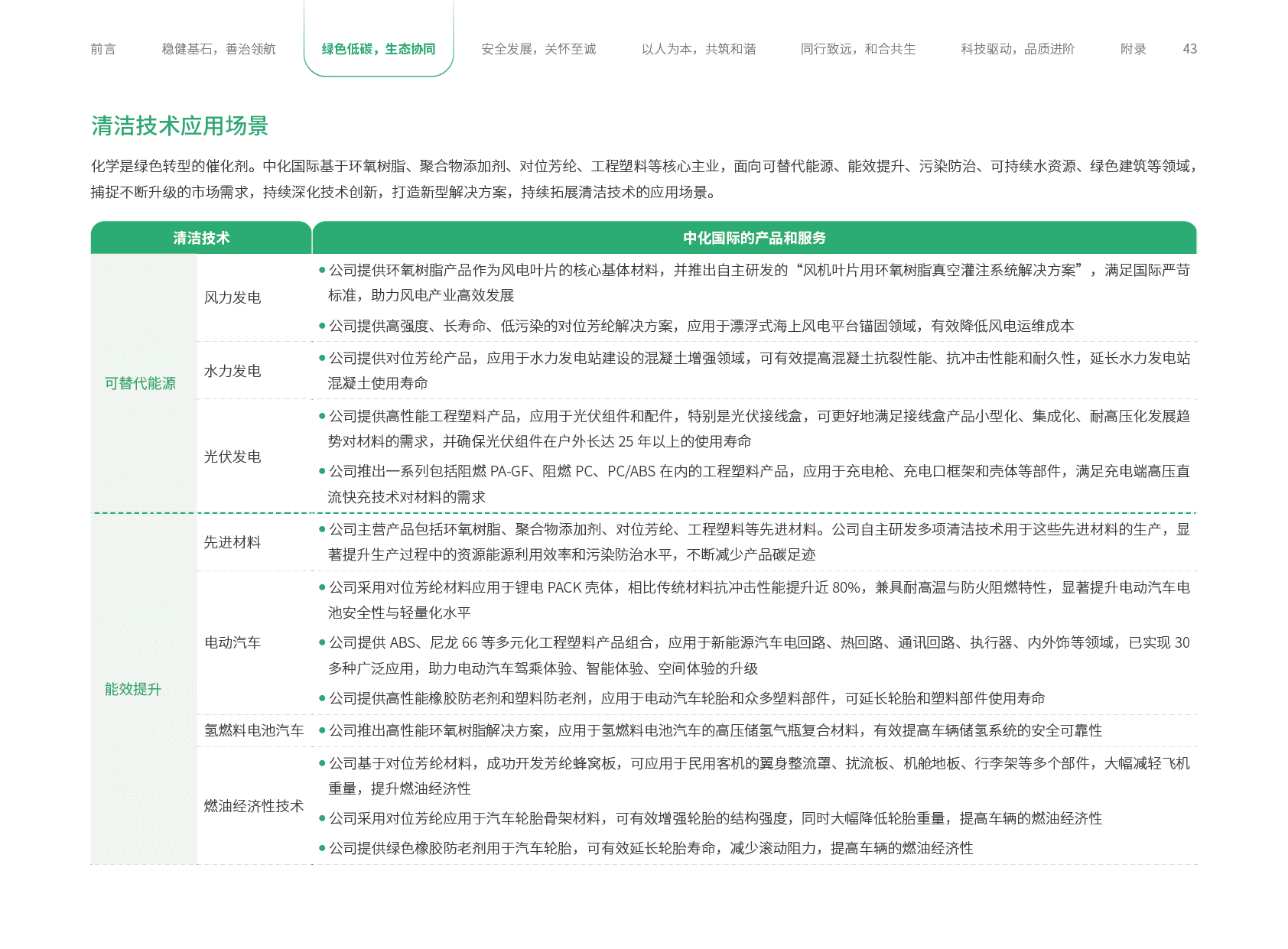Select the 中化国际的产品和服务 column header
This screenshot has height=949, width=1288.
(754, 238)
